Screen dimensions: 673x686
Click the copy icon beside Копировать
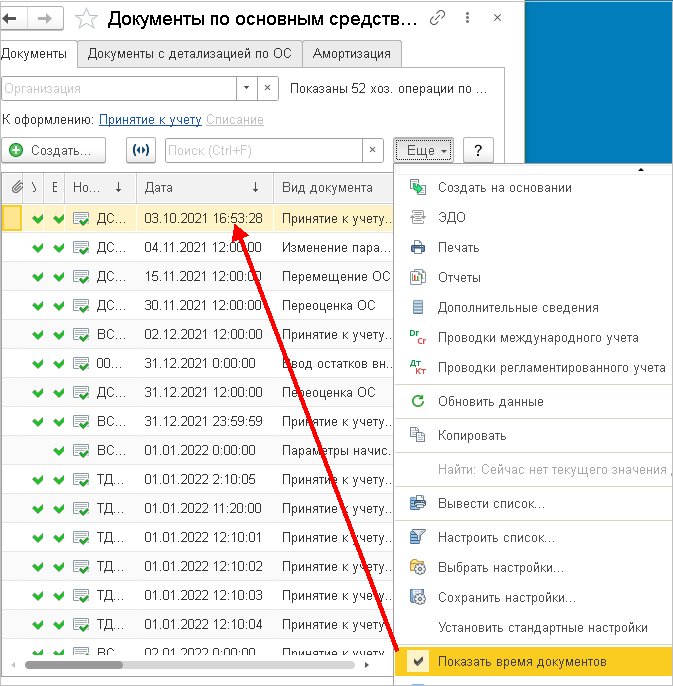click(x=417, y=434)
